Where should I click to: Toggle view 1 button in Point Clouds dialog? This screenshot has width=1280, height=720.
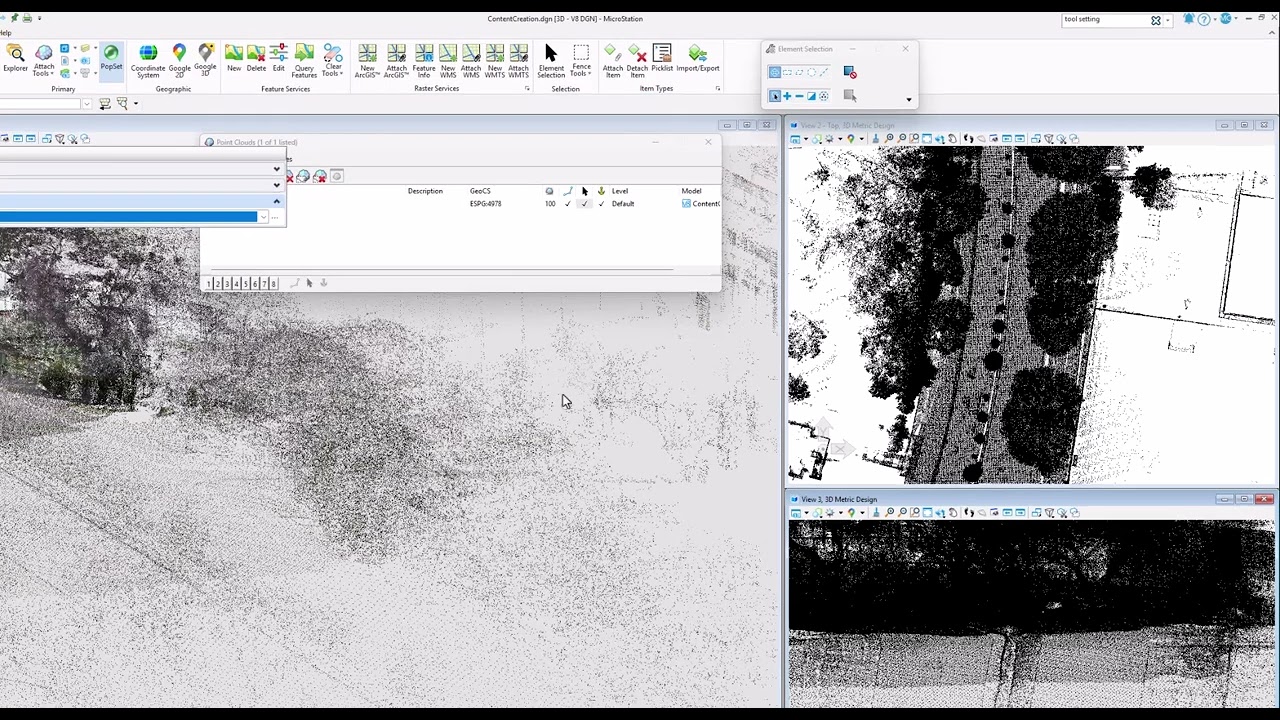click(208, 284)
